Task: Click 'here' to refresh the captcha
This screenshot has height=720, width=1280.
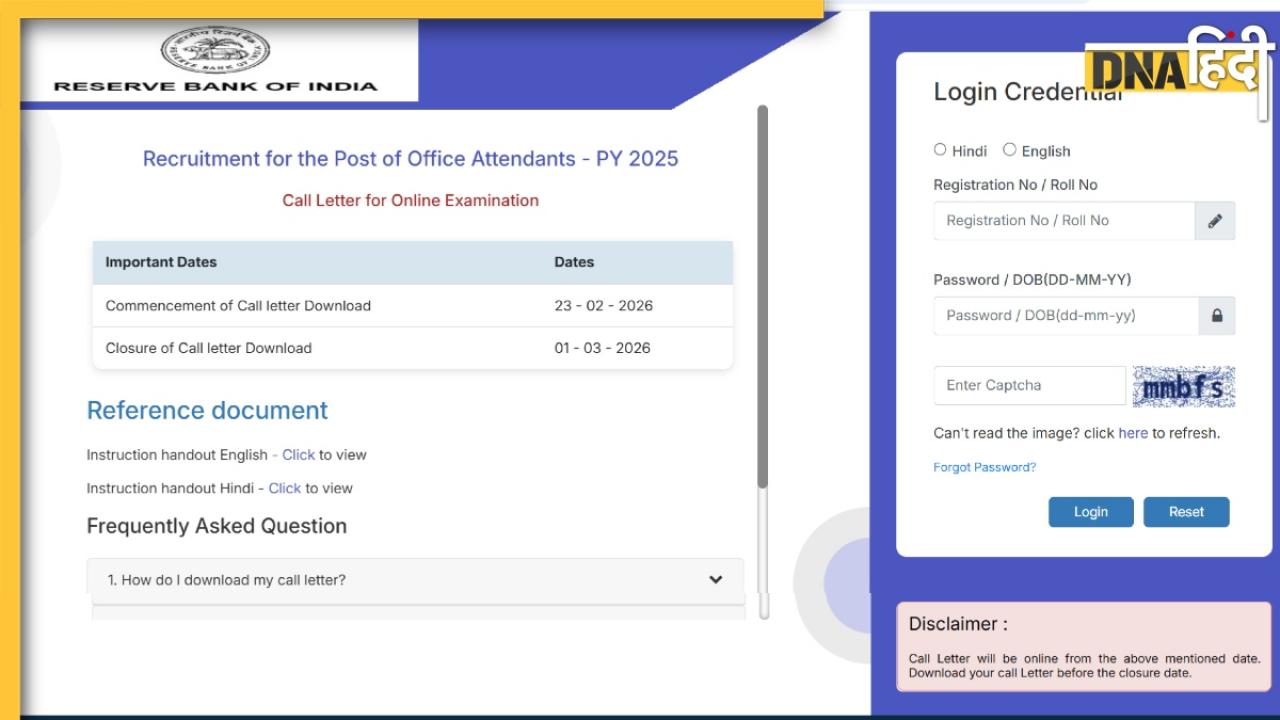Action: 1133,433
